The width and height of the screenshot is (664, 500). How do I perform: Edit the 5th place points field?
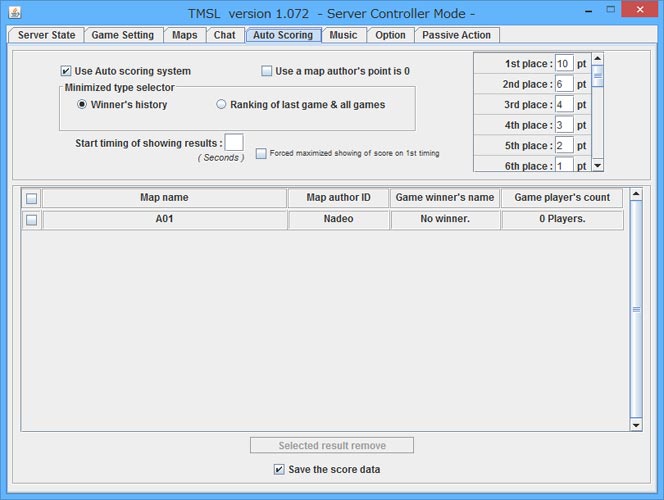point(564,146)
